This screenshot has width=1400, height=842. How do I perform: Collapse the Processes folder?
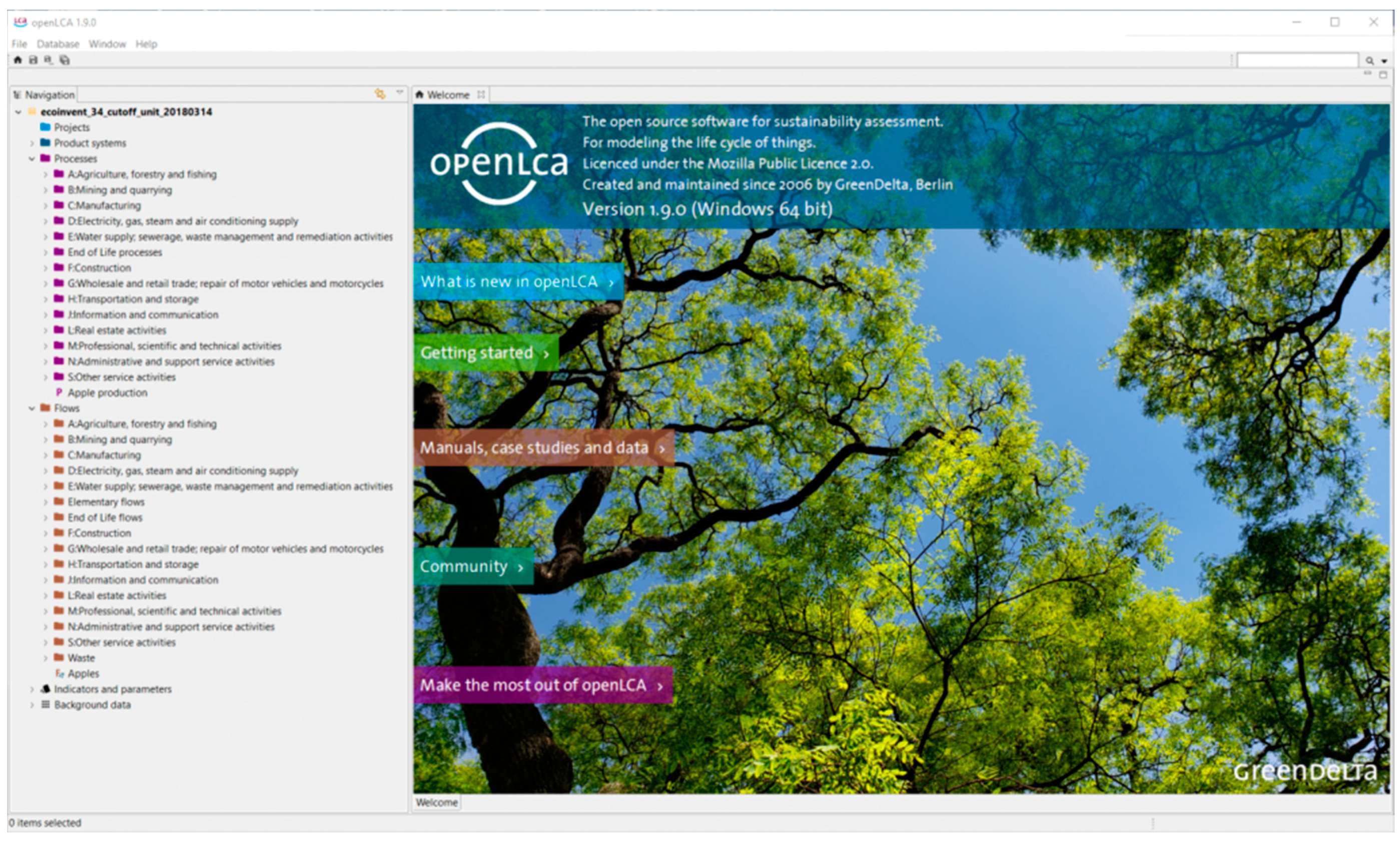pos(32,159)
